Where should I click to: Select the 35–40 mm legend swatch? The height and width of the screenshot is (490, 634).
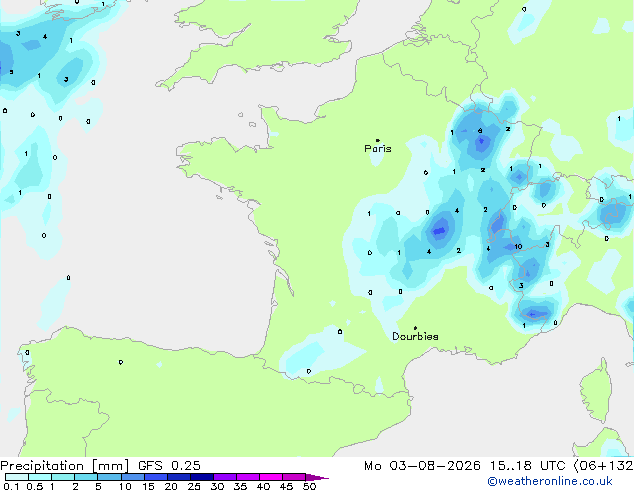(248, 477)
